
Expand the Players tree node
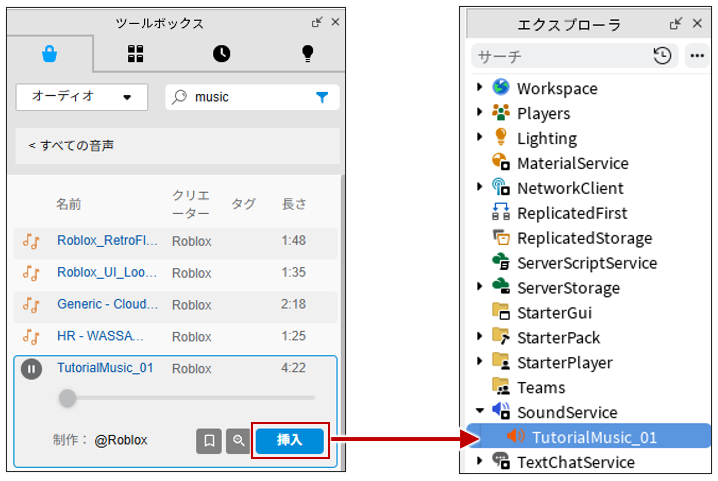click(x=479, y=111)
